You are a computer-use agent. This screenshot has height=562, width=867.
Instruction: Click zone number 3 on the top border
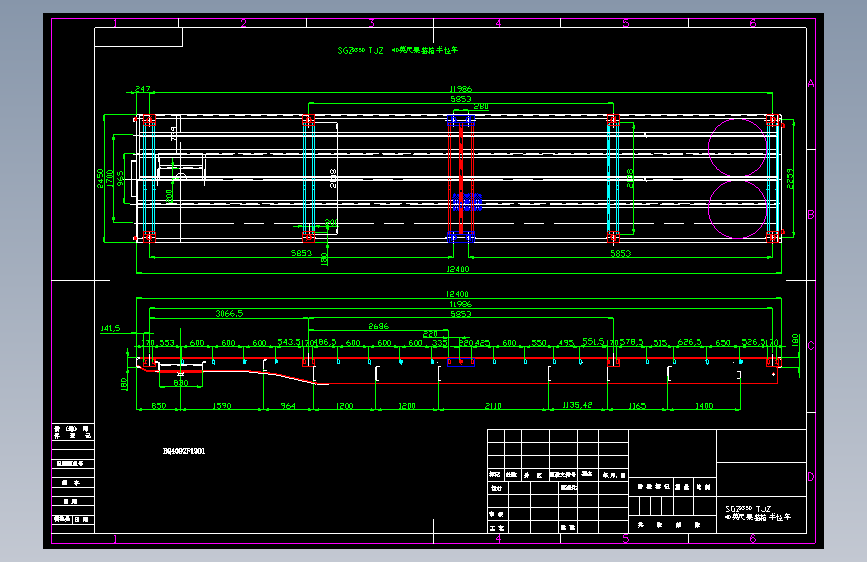point(371,22)
